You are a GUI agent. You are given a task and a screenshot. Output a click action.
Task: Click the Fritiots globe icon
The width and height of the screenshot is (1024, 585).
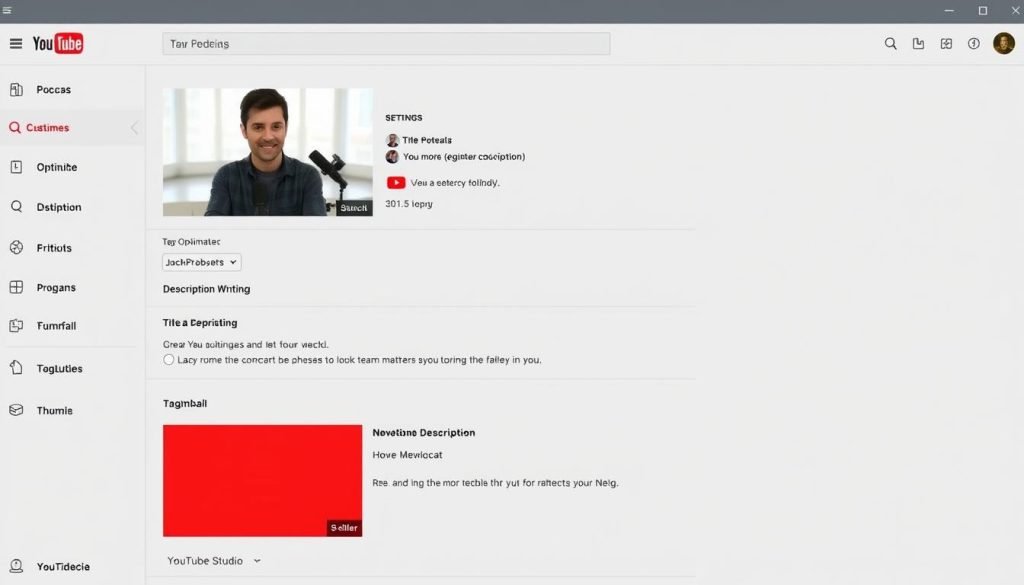(x=16, y=247)
